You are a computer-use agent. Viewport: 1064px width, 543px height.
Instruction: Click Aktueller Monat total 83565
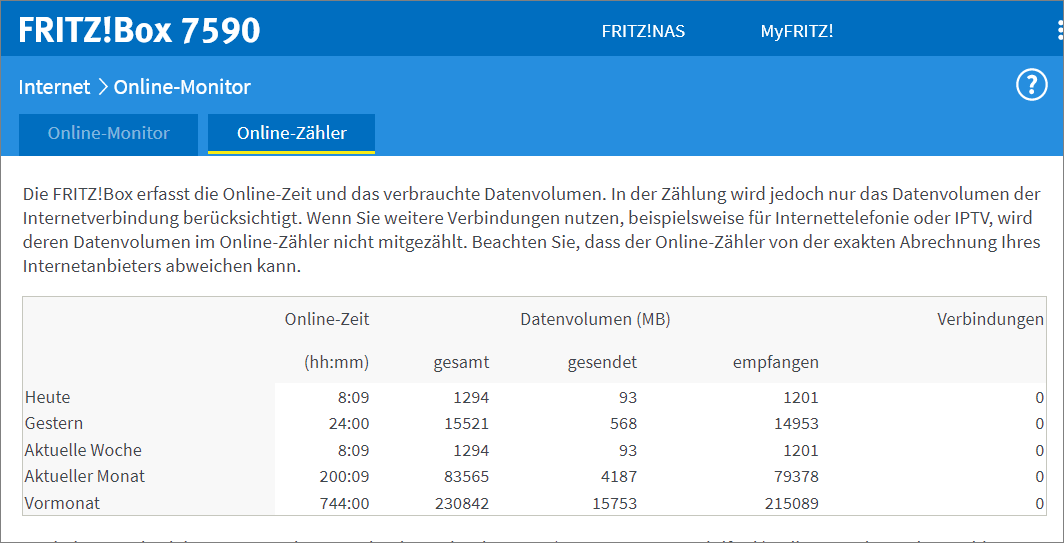click(467, 476)
